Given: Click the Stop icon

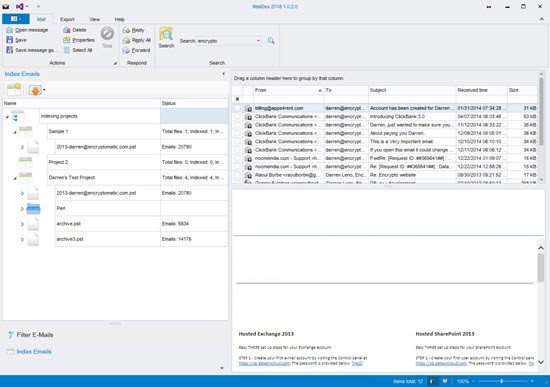Looking at the screenshot, I should point(107,34).
